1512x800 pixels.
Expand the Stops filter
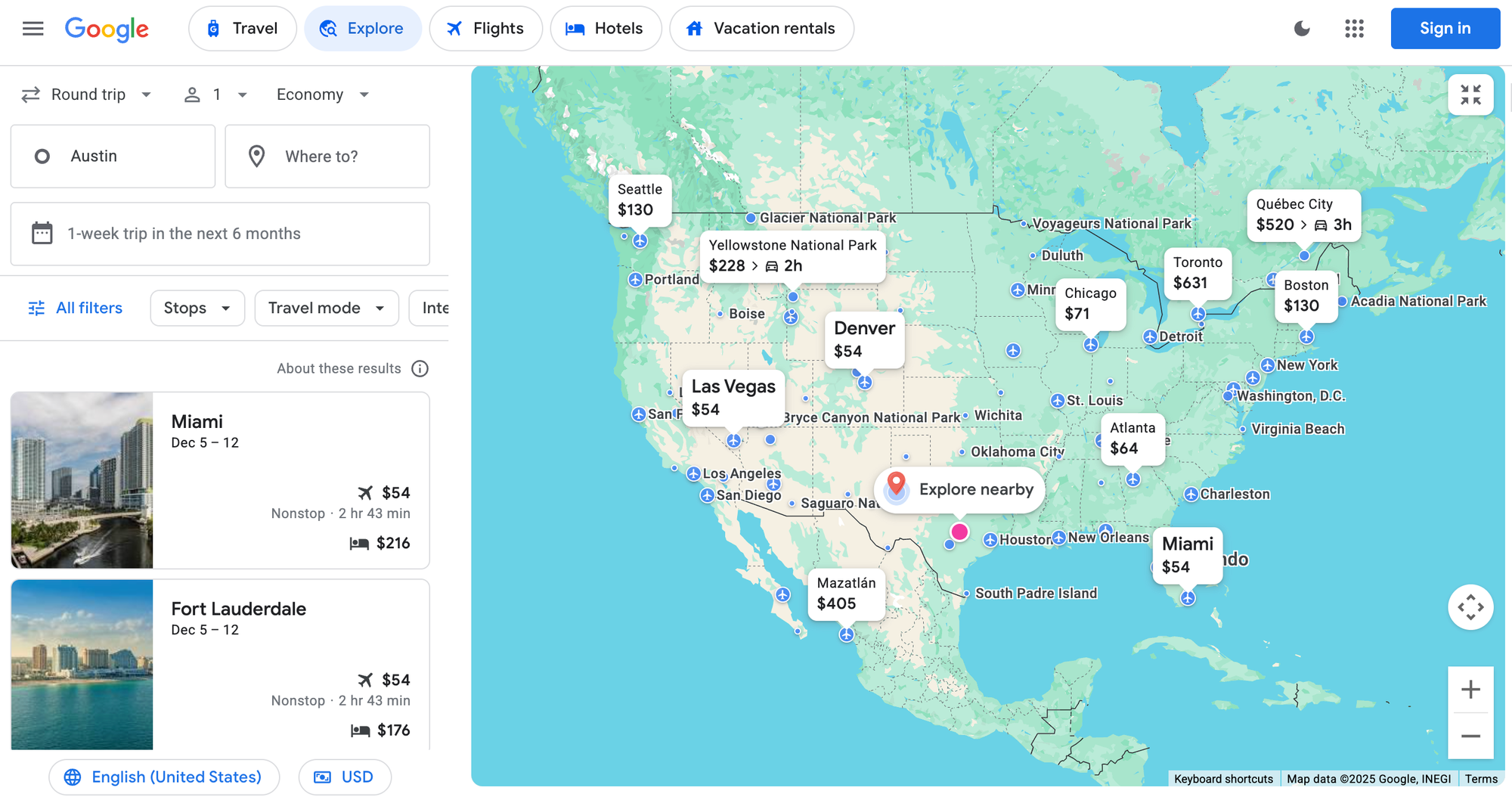197,308
